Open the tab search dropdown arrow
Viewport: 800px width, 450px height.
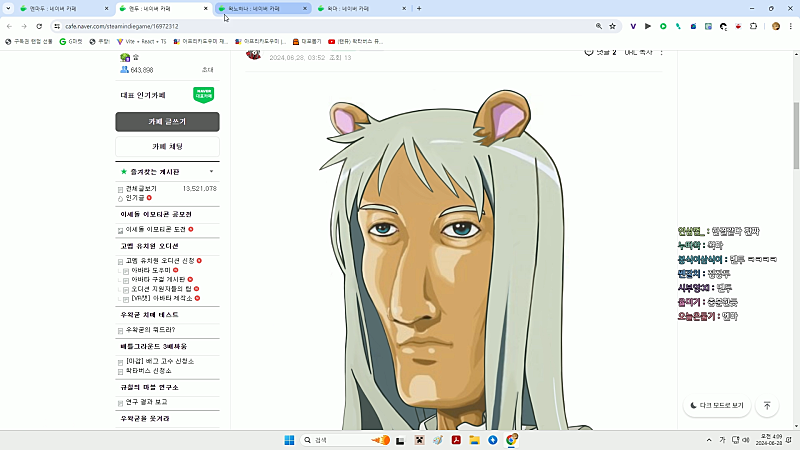(8, 8)
